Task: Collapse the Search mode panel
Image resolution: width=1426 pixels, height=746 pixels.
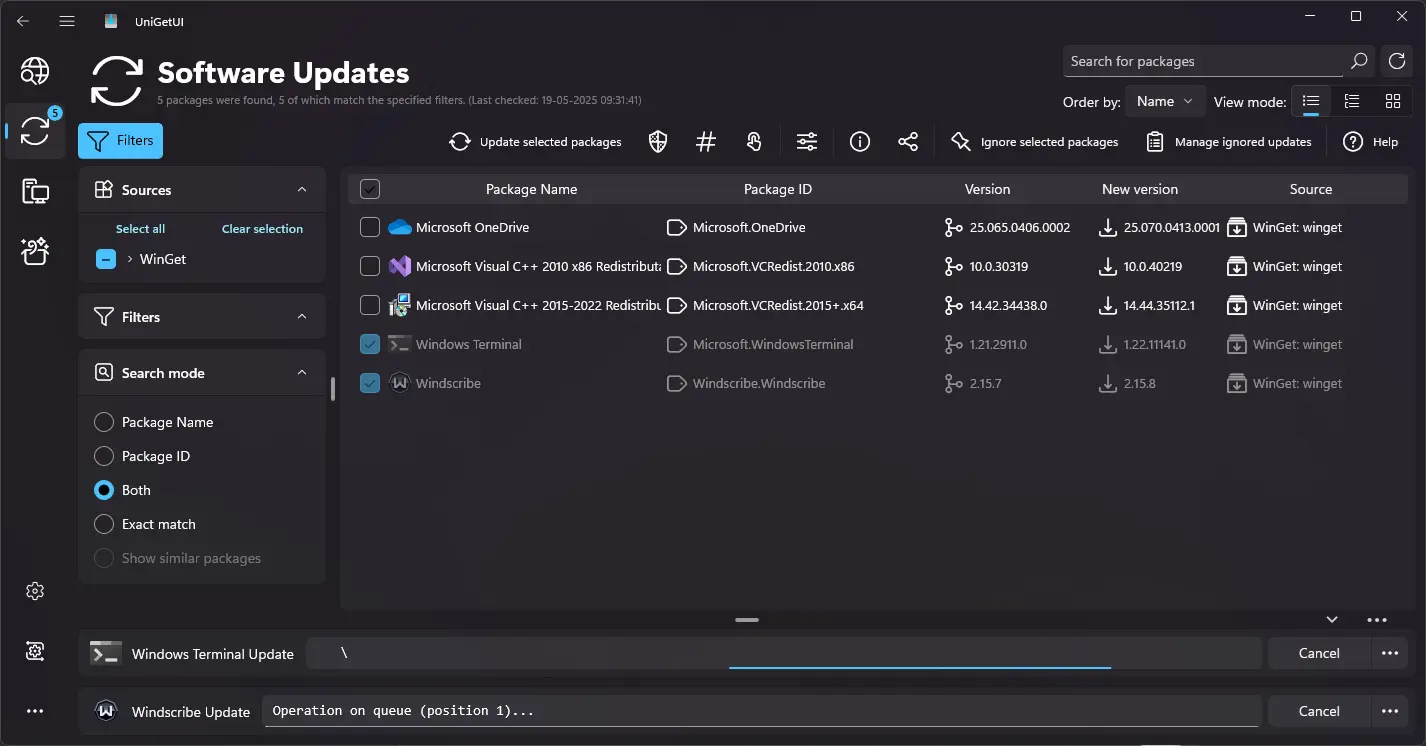Action: point(302,373)
